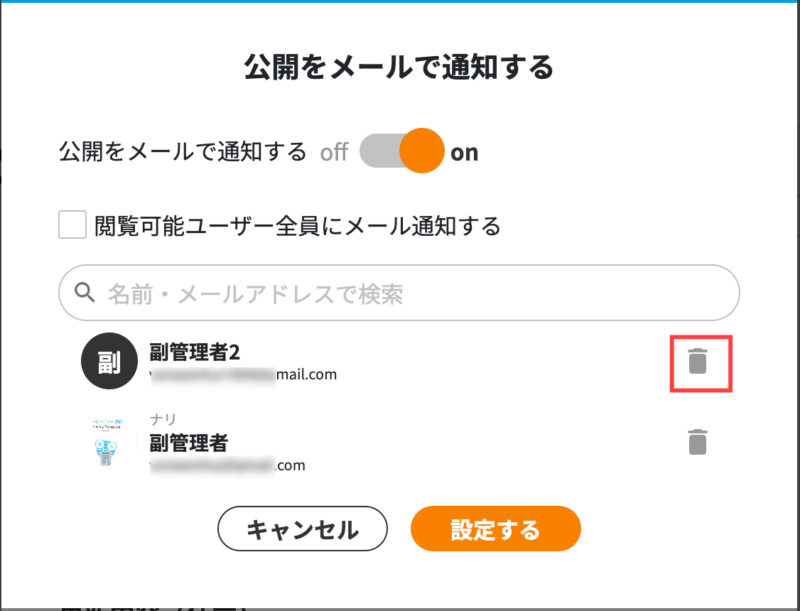Click inside the 名前・メールアドレスで検索 search field
Viewport: 800px width, 611px height.
400,292
